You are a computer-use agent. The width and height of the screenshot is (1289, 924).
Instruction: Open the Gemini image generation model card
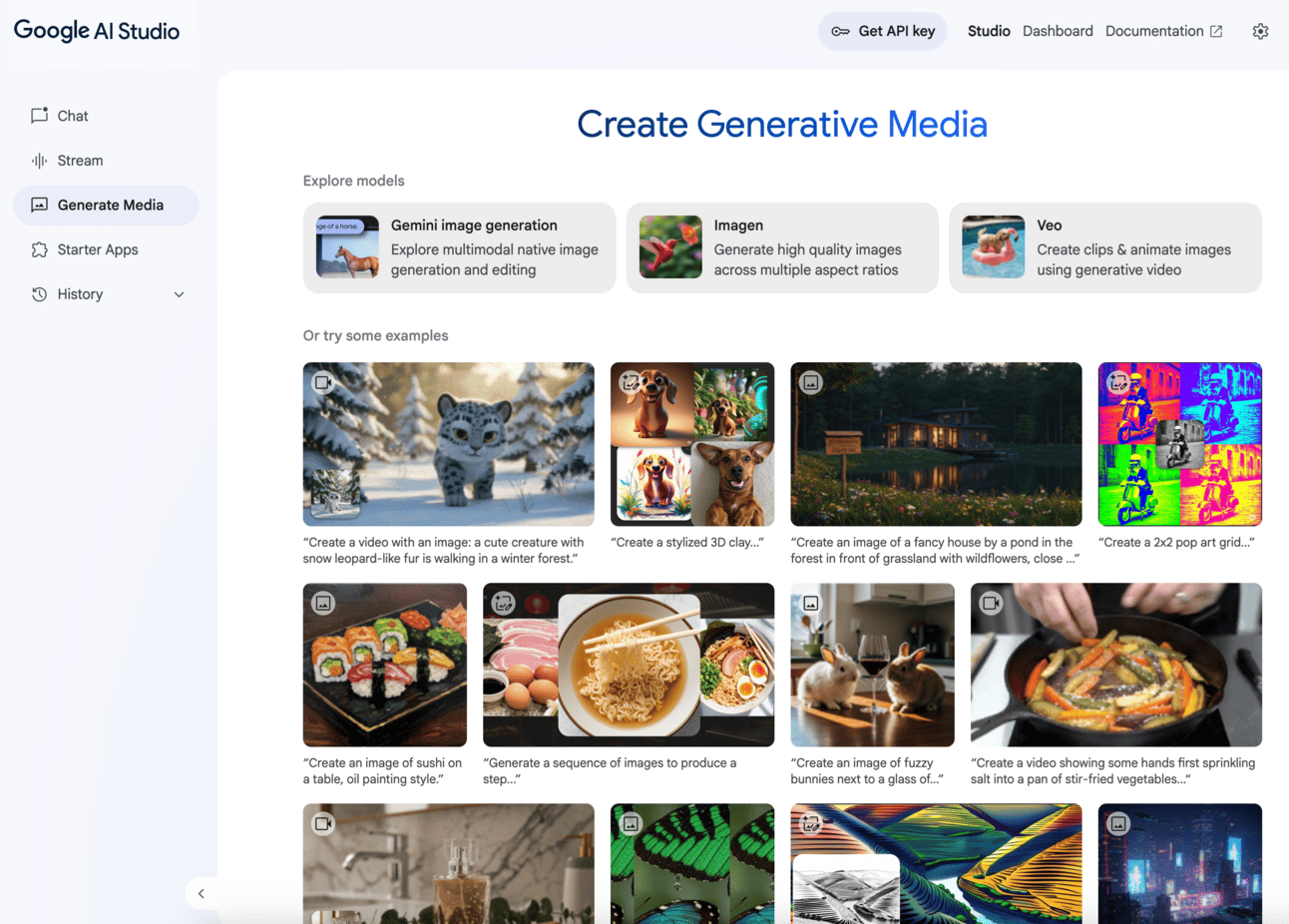[459, 247]
